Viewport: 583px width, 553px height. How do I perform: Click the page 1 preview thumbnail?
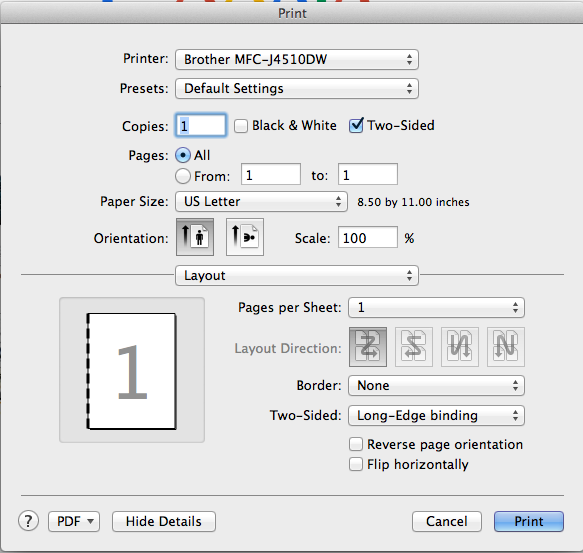click(x=132, y=371)
